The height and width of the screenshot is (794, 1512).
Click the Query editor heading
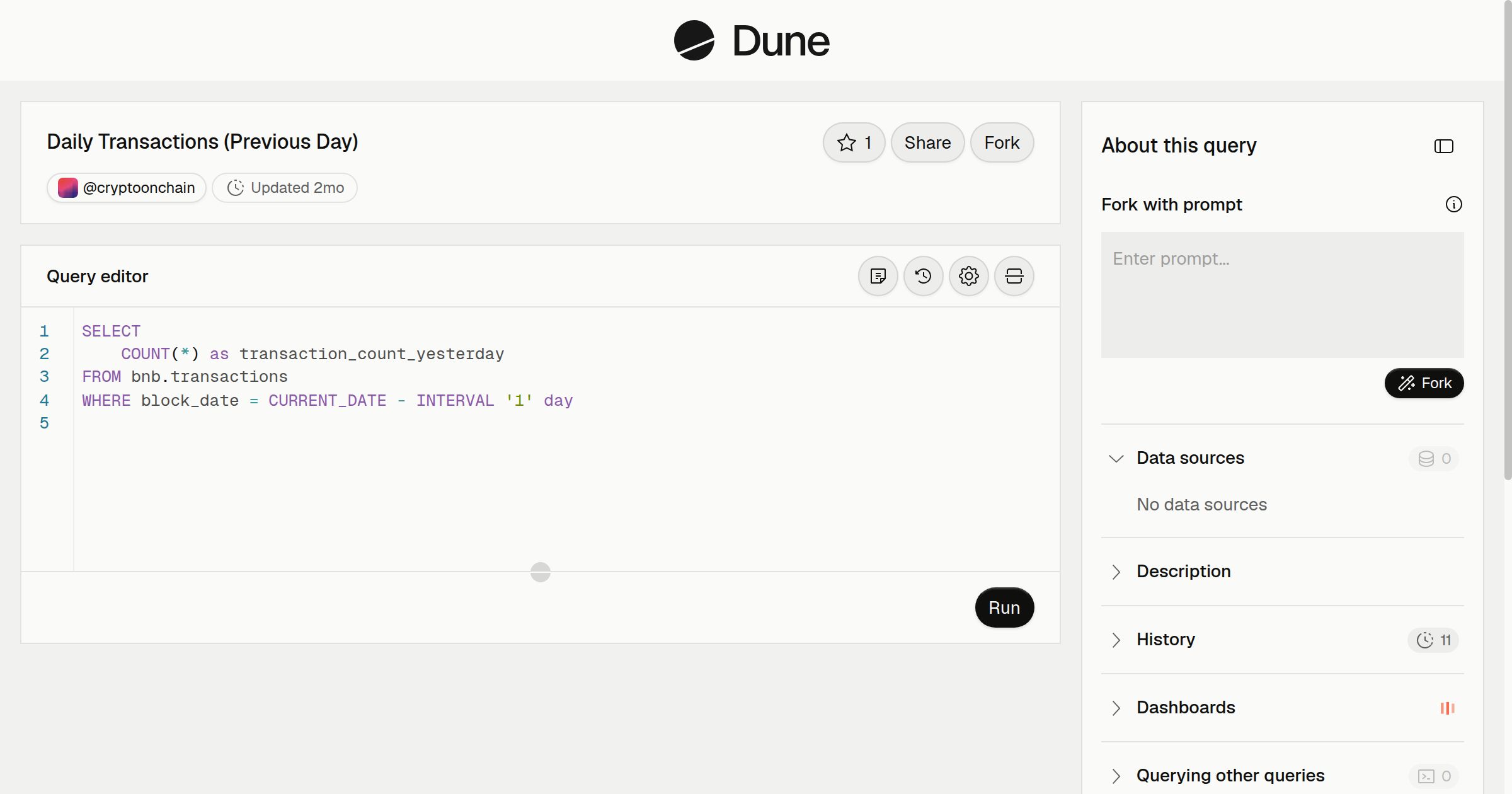(x=97, y=277)
